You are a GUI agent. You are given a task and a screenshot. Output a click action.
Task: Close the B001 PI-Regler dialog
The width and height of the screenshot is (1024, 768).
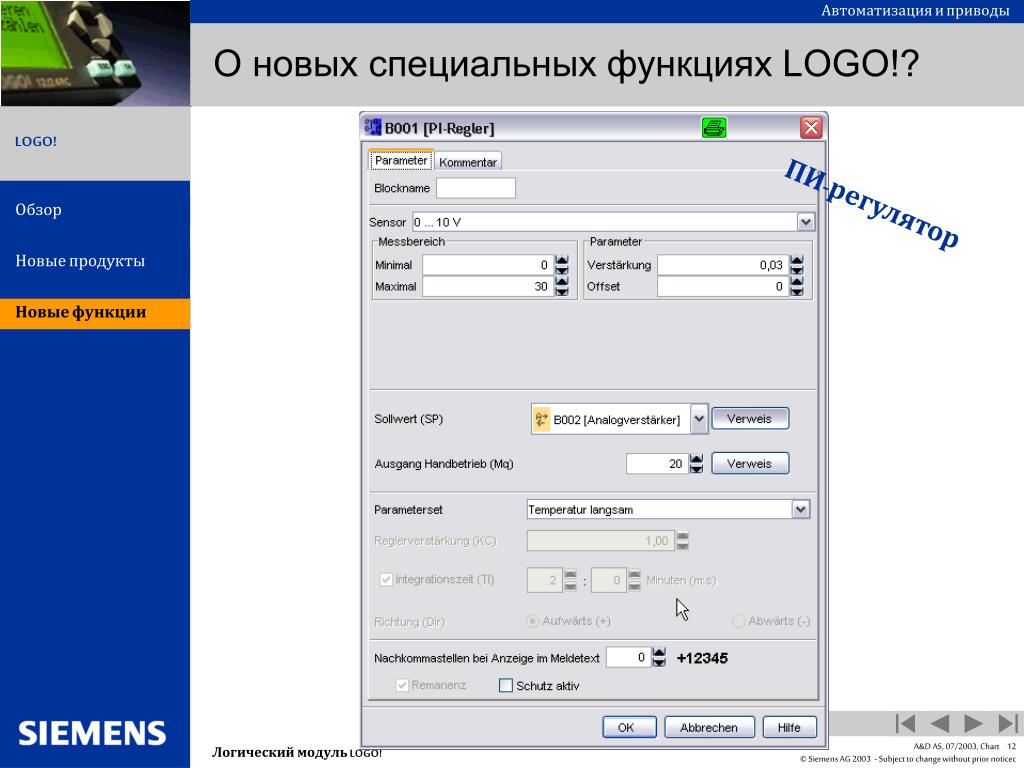[x=810, y=127]
